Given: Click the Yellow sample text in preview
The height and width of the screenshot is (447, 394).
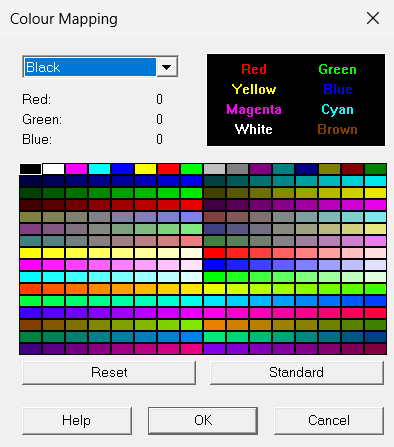Looking at the screenshot, I should click(x=254, y=89).
